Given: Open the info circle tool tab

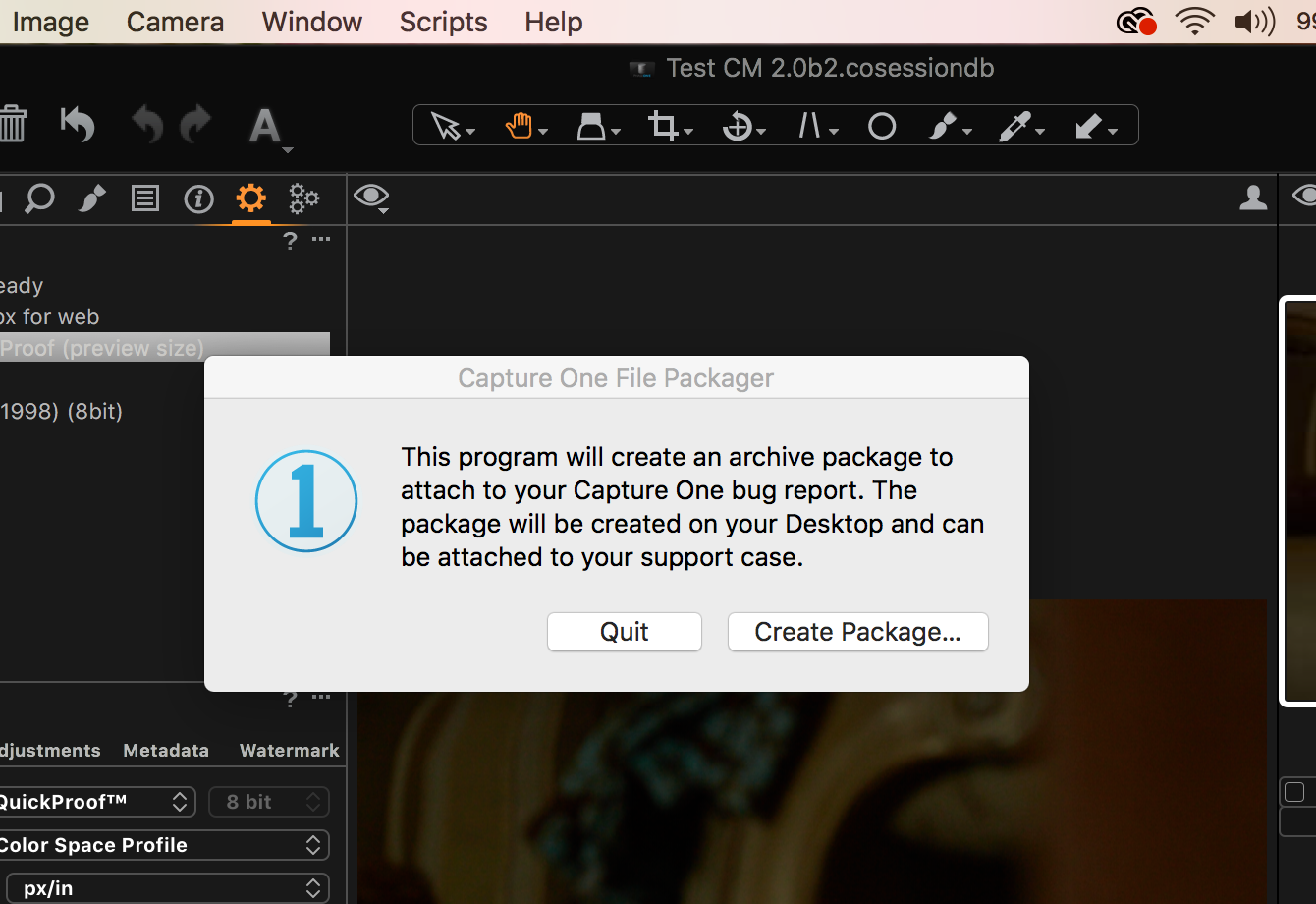Looking at the screenshot, I should [198, 199].
